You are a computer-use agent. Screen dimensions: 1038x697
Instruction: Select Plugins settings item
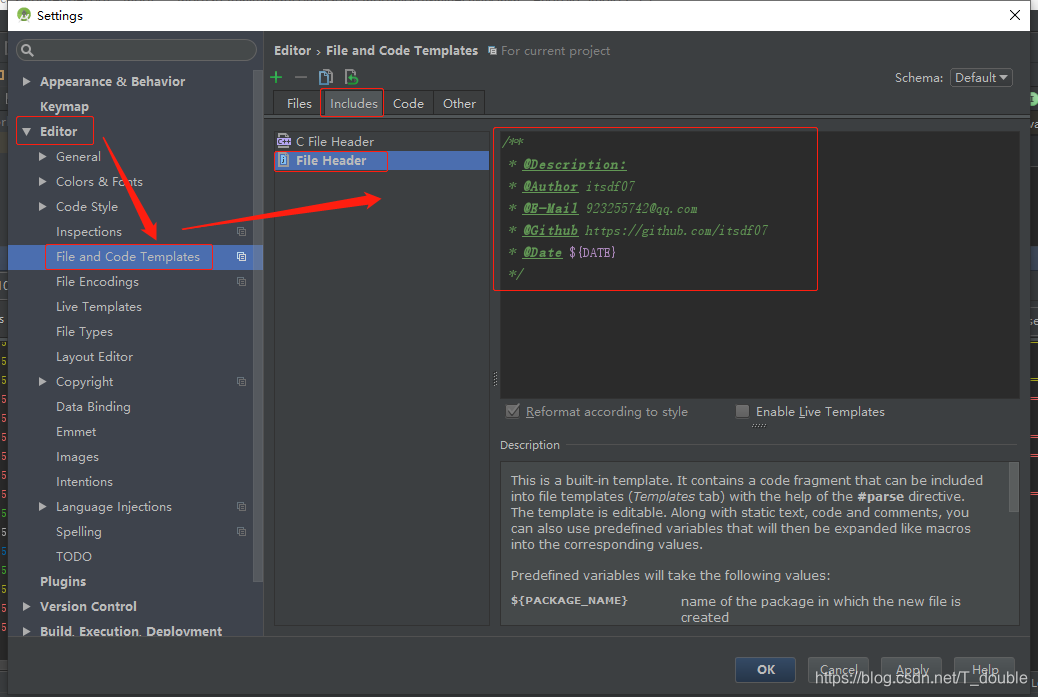pyautogui.click(x=63, y=581)
